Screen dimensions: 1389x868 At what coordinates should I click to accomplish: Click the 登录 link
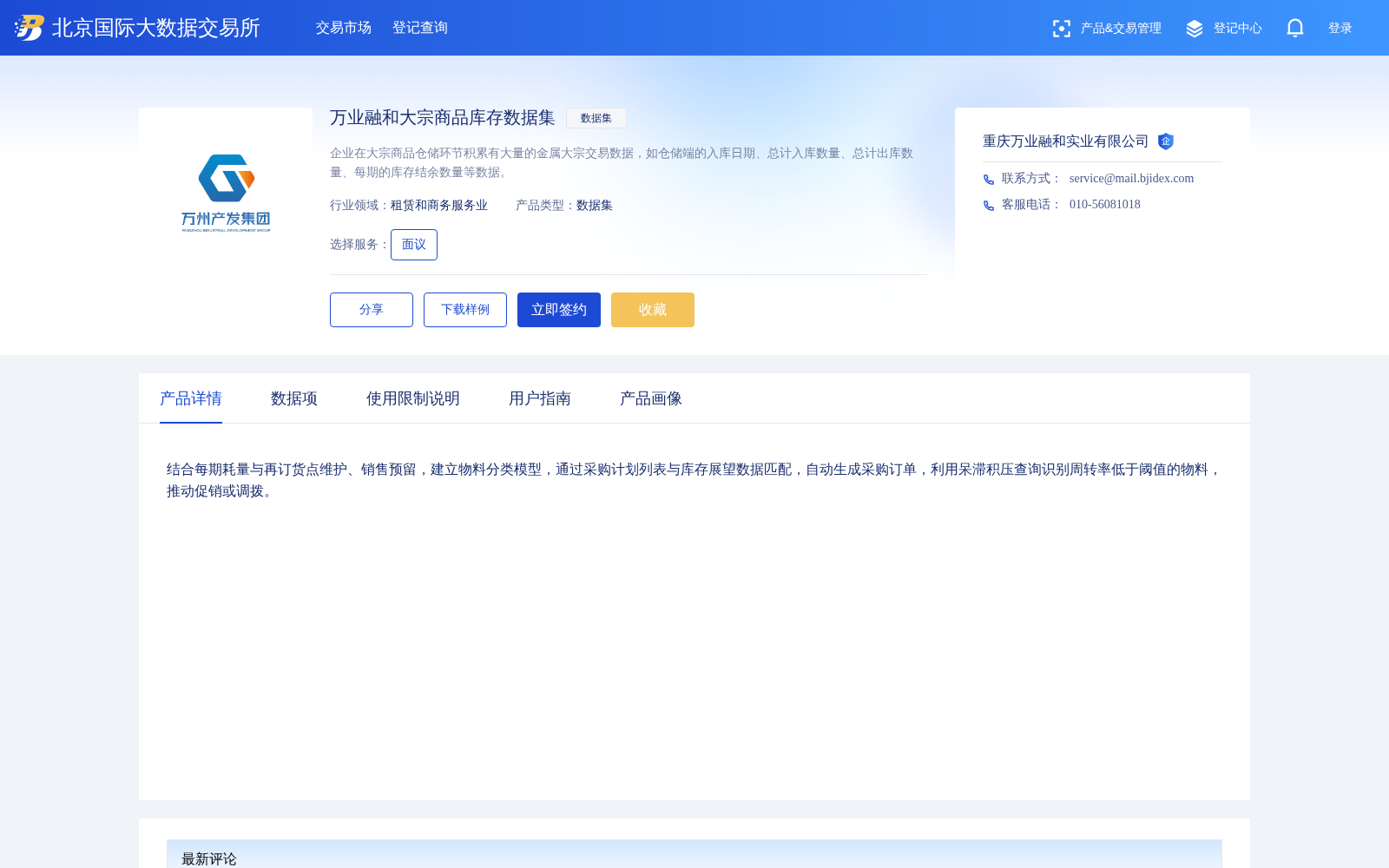(1340, 29)
